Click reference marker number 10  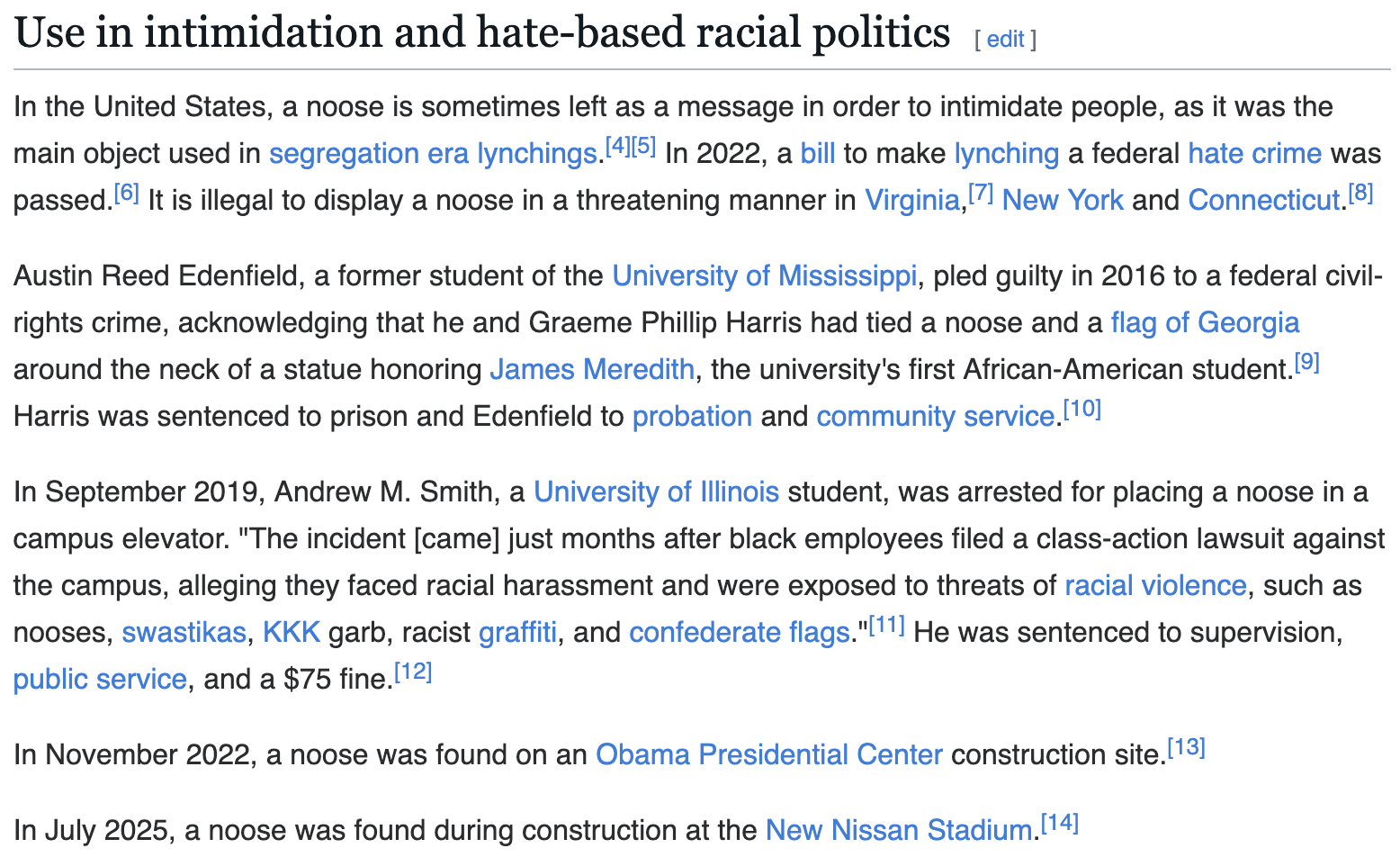1081,409
